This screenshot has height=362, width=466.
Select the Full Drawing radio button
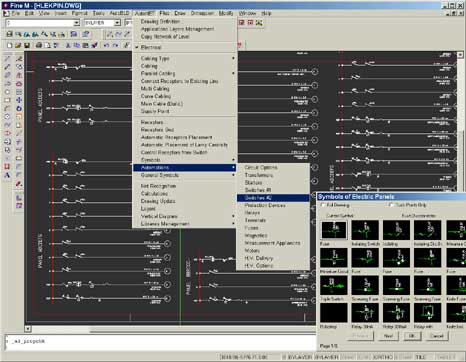[323, 205]
